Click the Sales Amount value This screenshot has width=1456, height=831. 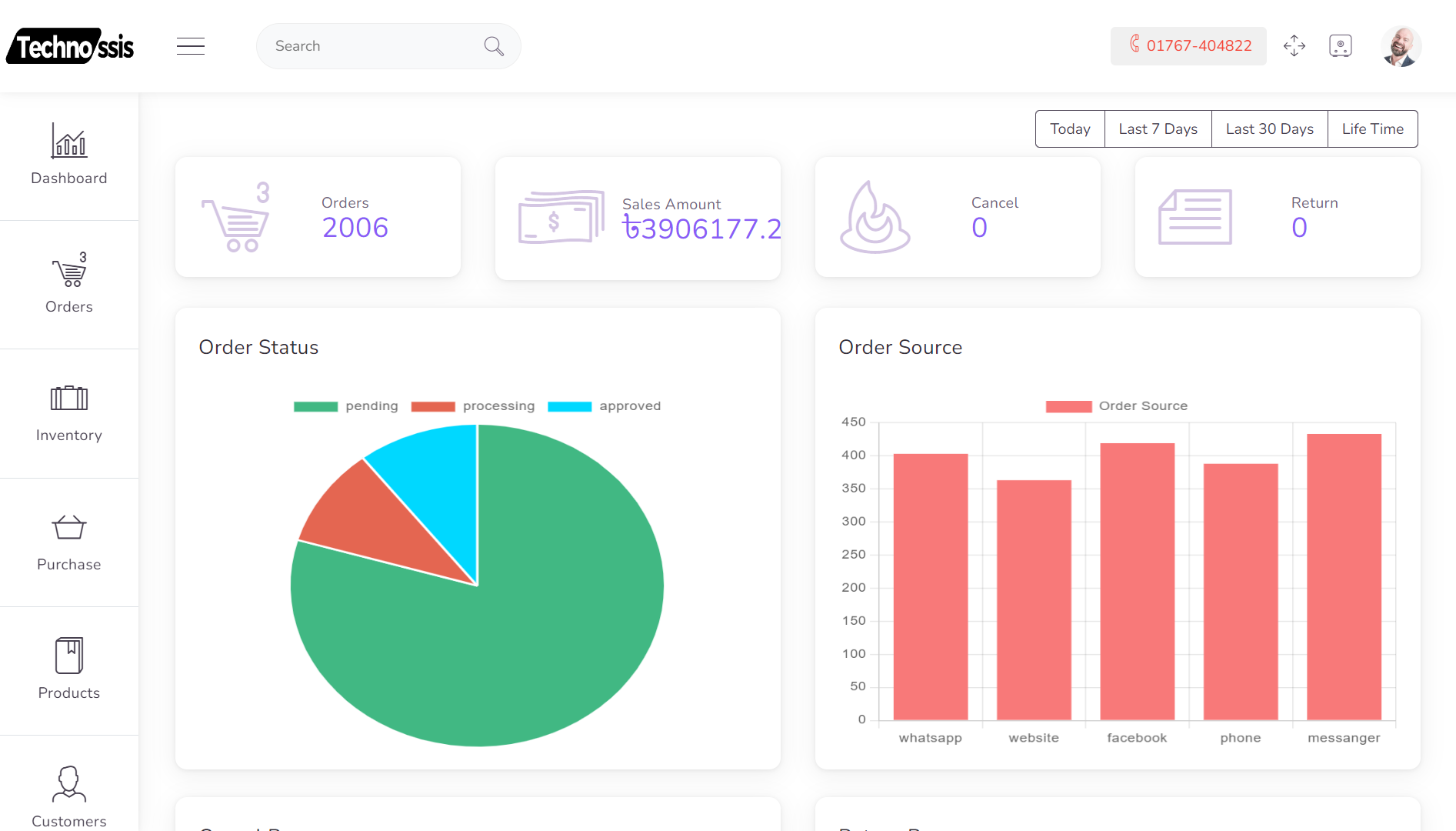click(x=701, y=229)
